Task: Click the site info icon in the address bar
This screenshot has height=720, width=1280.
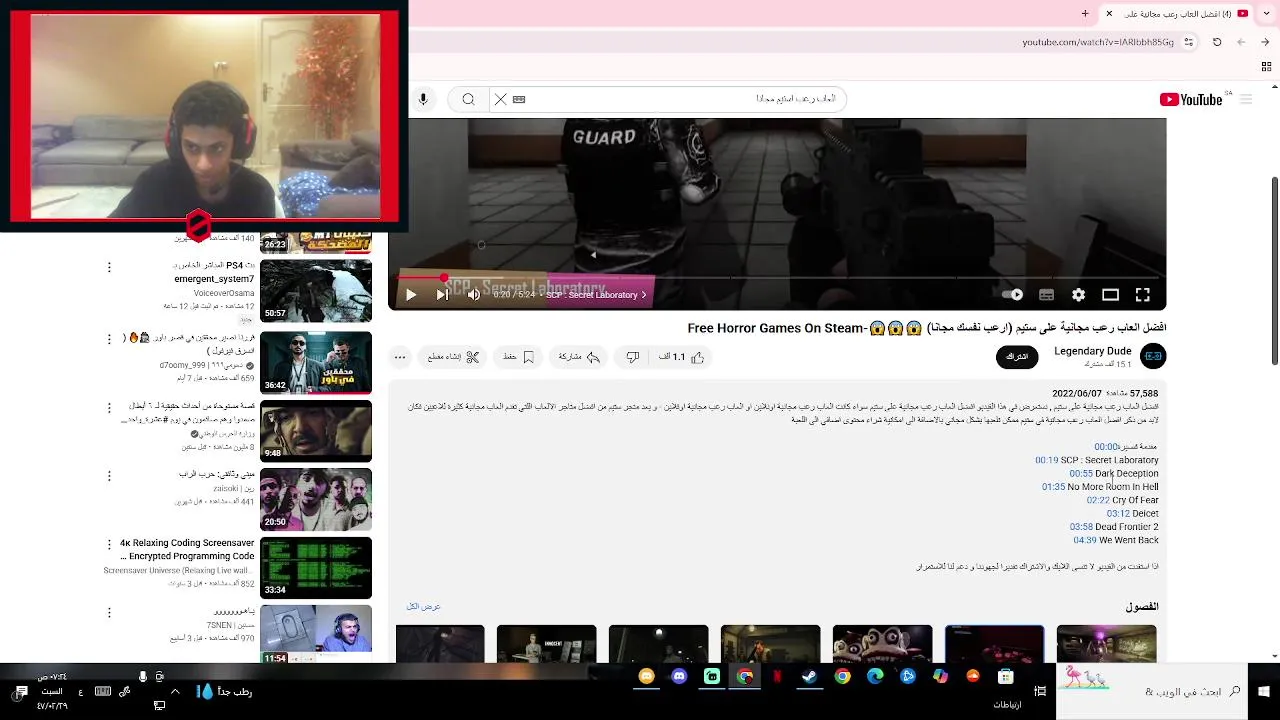Action: (1188, 42)
